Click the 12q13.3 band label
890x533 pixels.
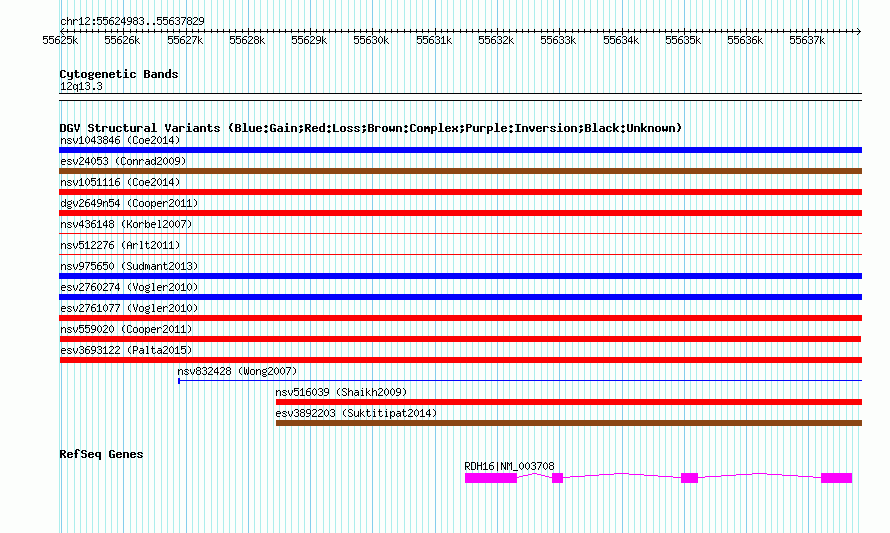point(81,86)
